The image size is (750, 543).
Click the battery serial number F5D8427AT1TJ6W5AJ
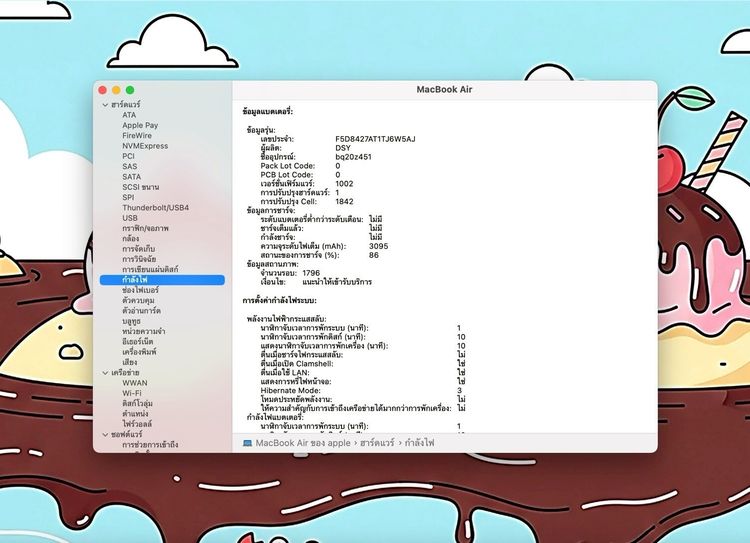(x=375, y=138)
